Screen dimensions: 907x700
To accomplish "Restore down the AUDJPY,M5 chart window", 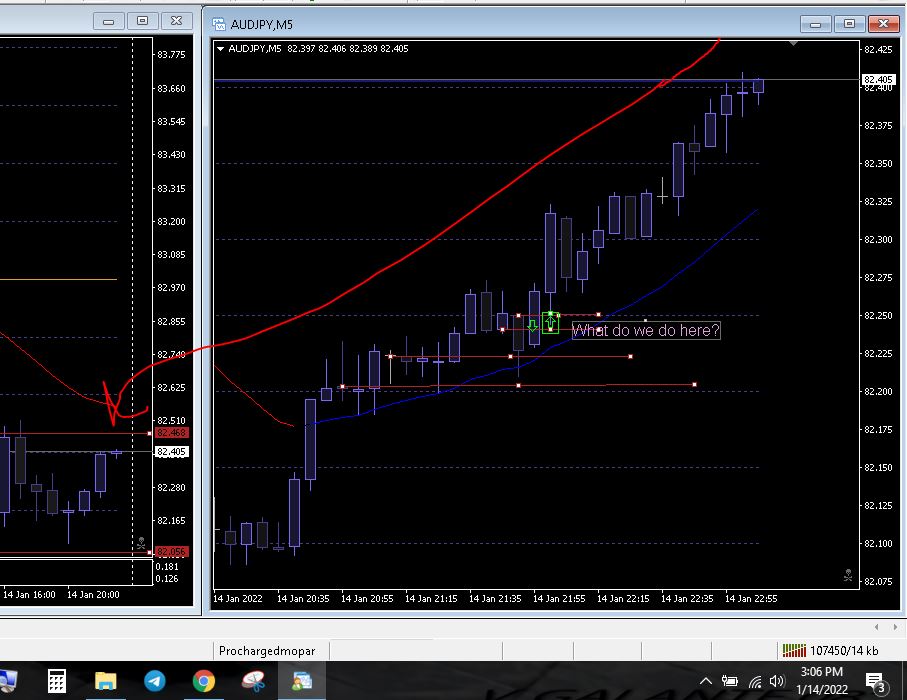I will [849, 24].
